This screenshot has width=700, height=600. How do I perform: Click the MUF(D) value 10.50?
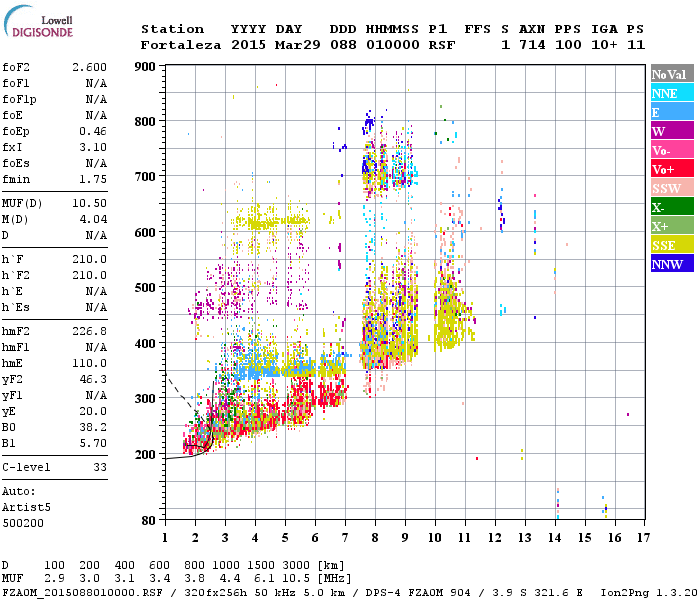[89, 203]
